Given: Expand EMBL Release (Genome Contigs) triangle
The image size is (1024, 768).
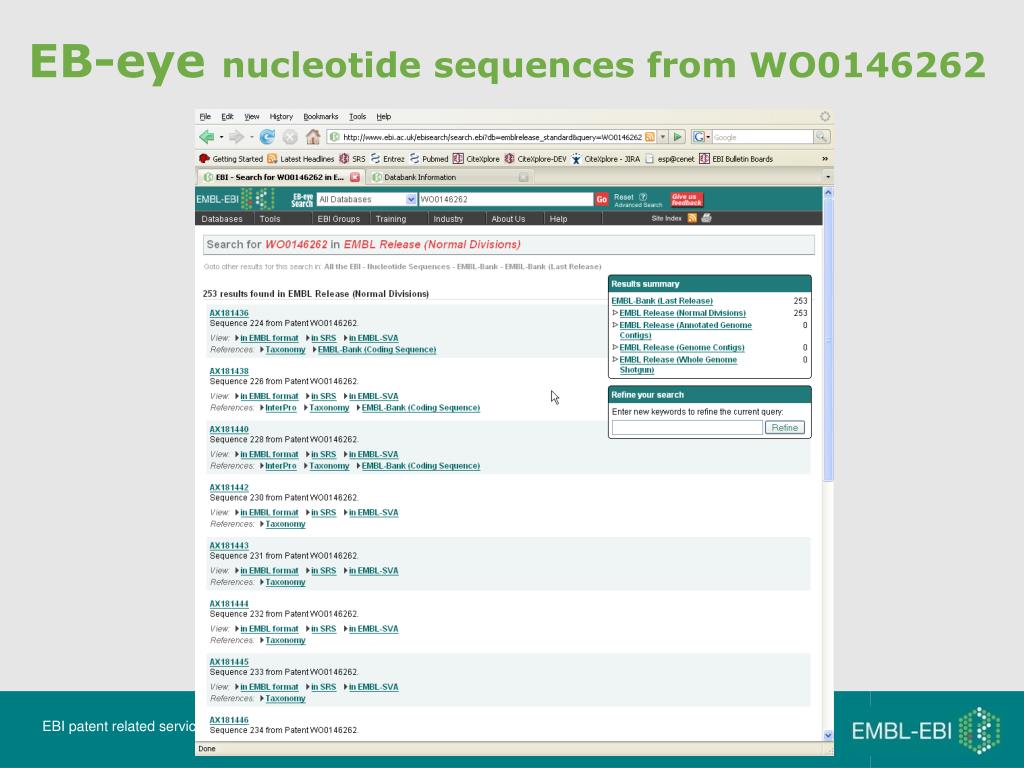Looking at the screenshot, I should point(615,347).
